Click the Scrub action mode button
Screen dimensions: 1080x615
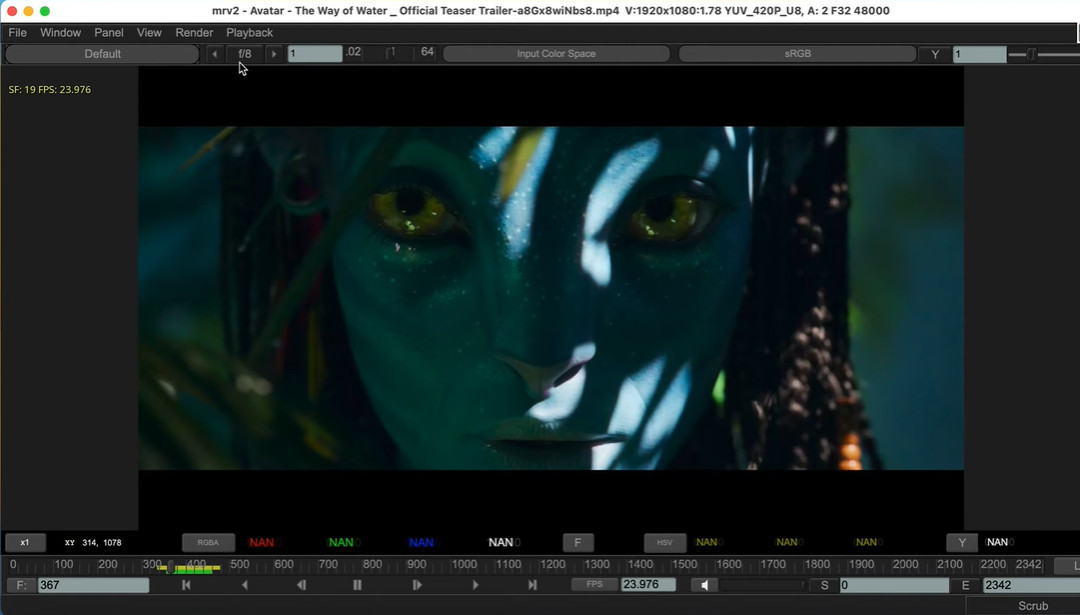(x=1024, y=605)
